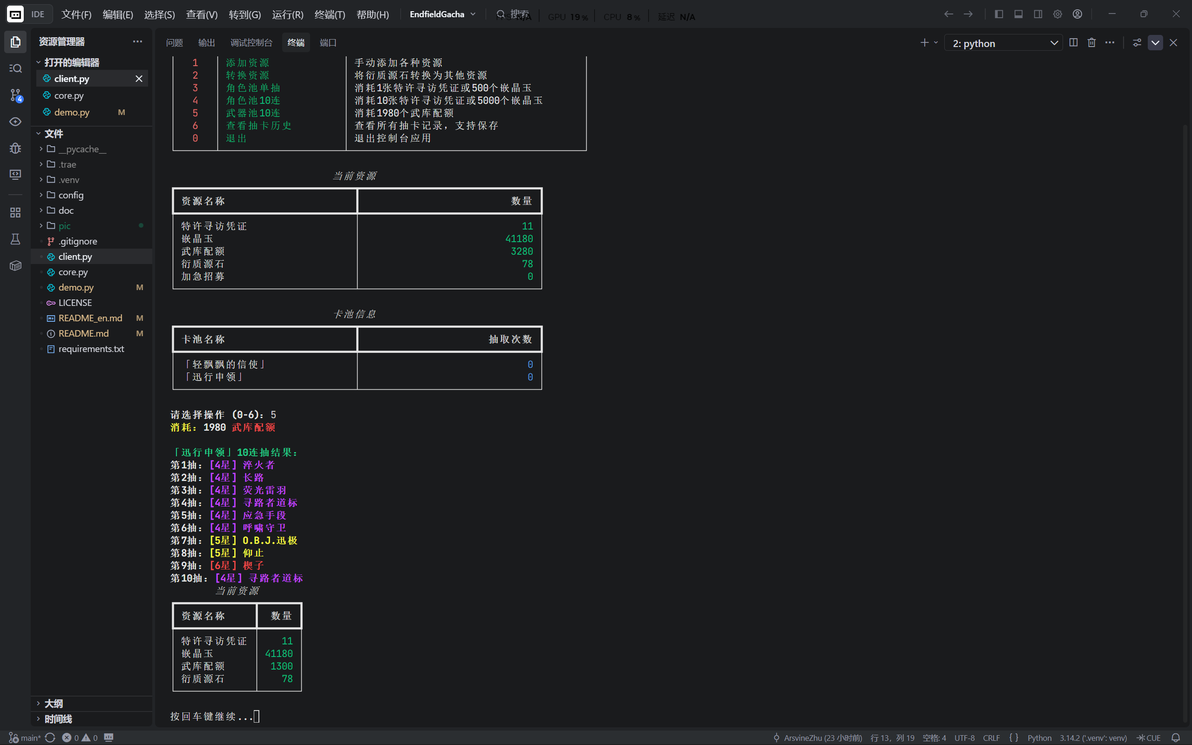
Task: Click the Trae IDE logo icon
Action: (x=15, y=14)
